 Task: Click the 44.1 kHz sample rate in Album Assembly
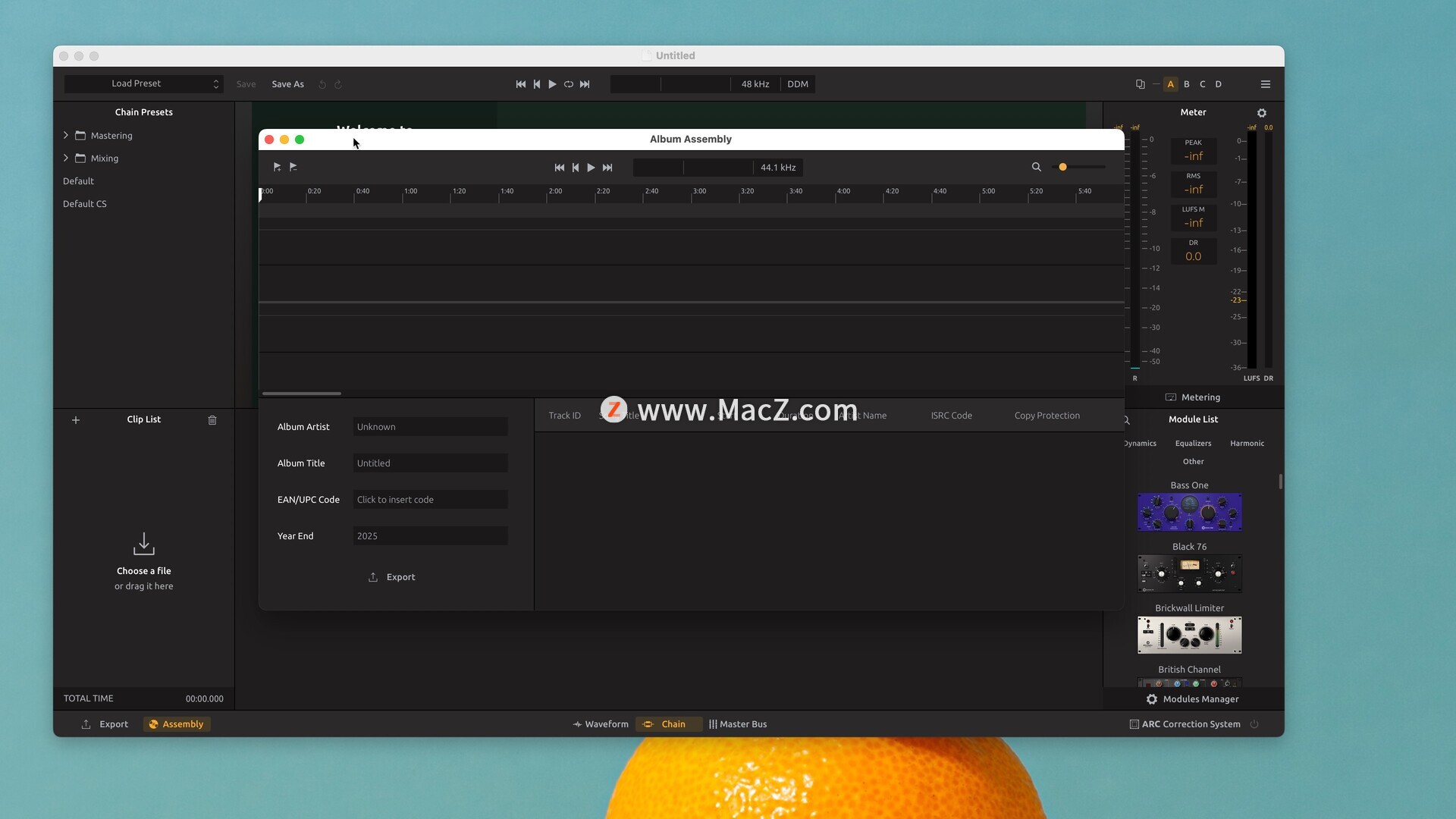(x=778, y=168)
